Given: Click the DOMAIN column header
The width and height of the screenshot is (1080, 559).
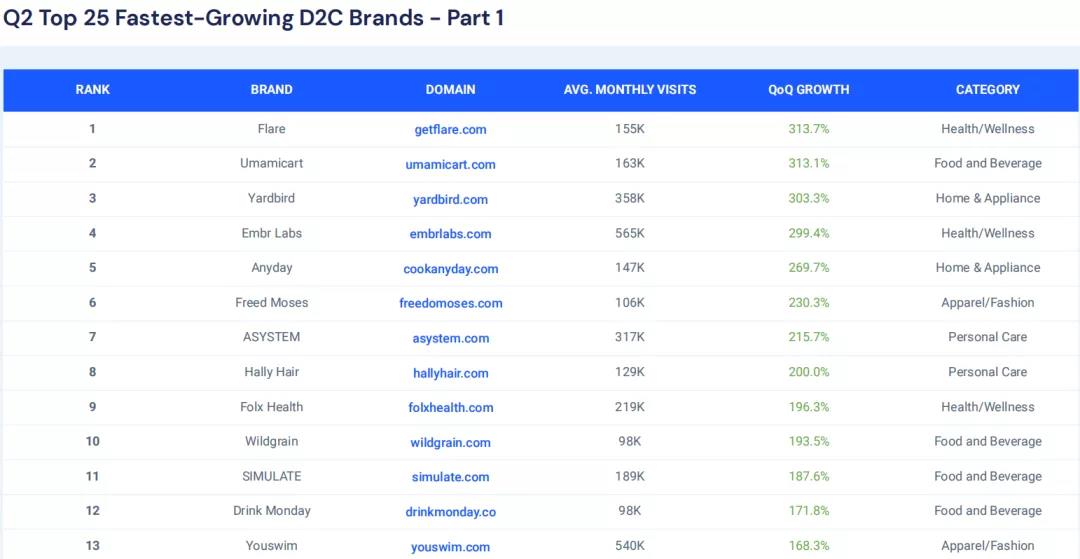Looking at the screenshot, I should coord(450,90).
